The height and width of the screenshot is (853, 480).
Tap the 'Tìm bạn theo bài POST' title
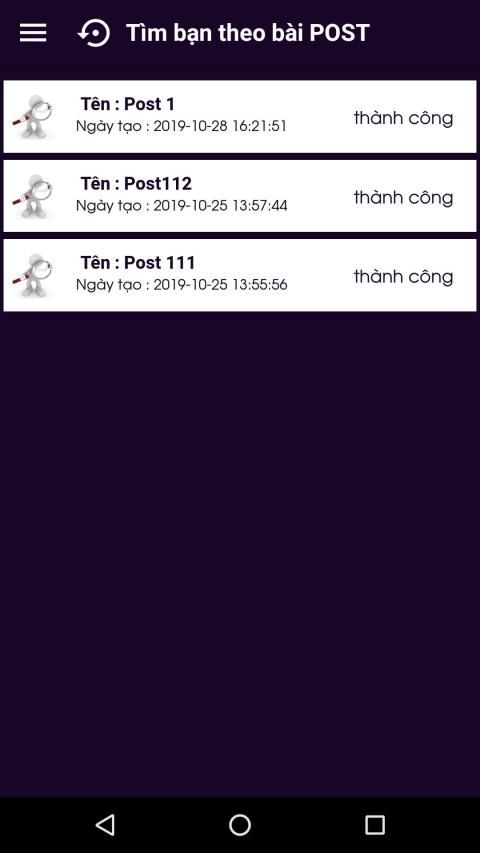(248, 33)
